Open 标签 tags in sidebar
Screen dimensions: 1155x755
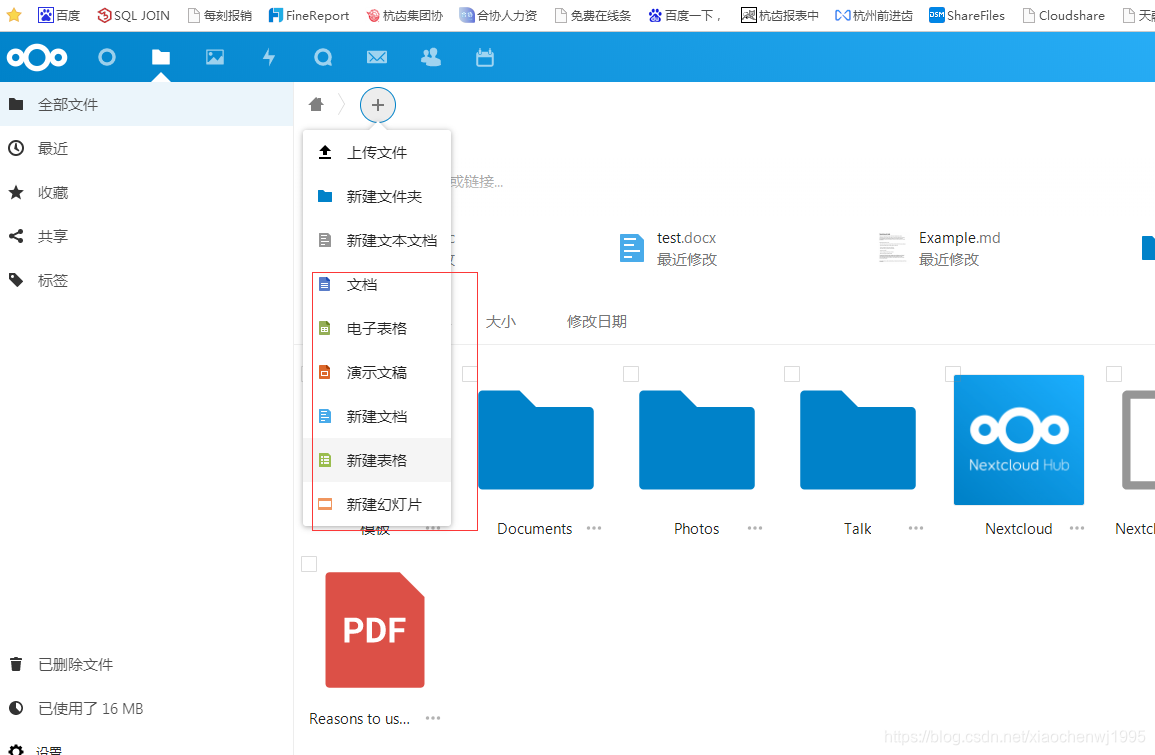click(147, 281)
